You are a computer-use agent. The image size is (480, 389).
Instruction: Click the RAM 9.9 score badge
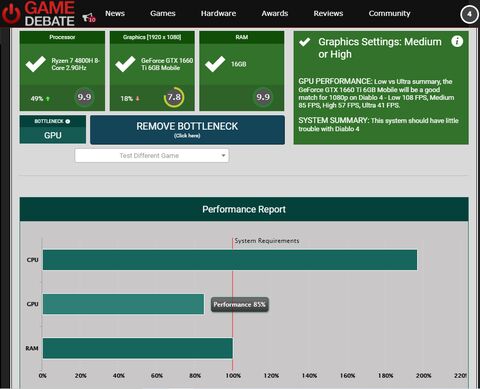pyautogui.click(x=263, y=97)
